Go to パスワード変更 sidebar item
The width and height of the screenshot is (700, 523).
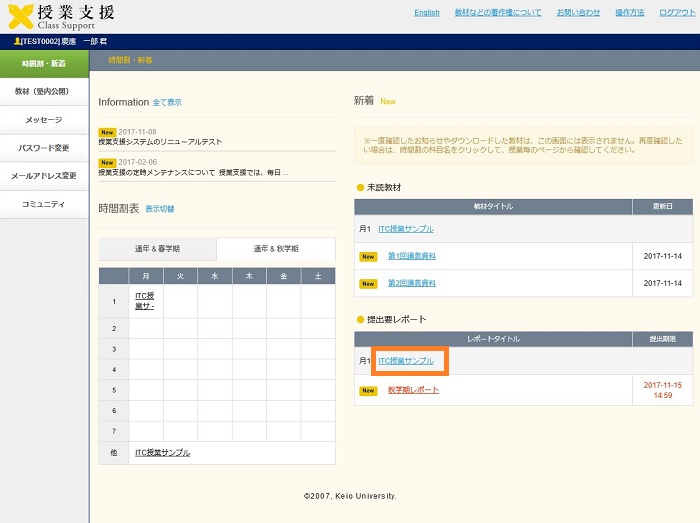[44, 148]
